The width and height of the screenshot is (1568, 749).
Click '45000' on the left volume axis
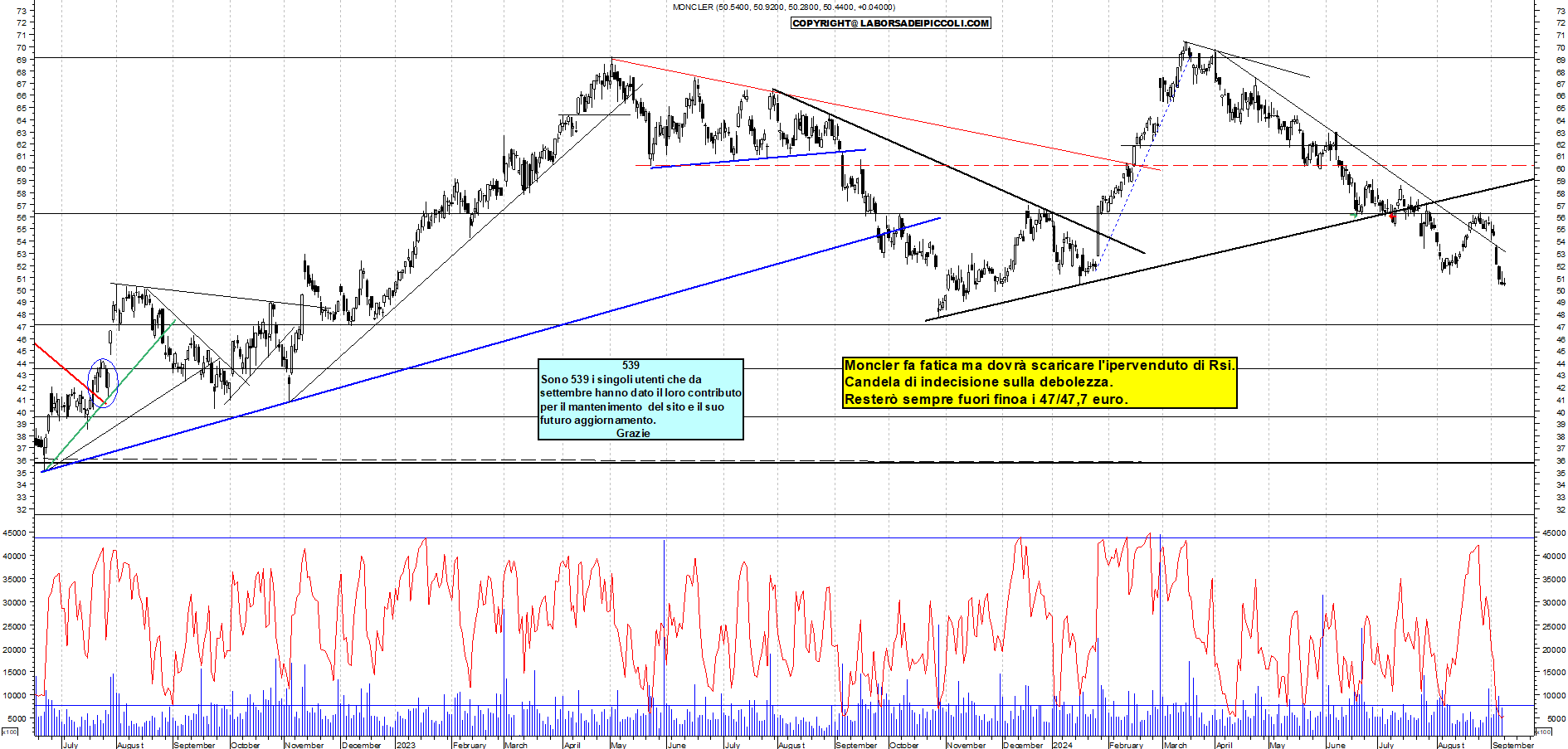tap(16, 533)
